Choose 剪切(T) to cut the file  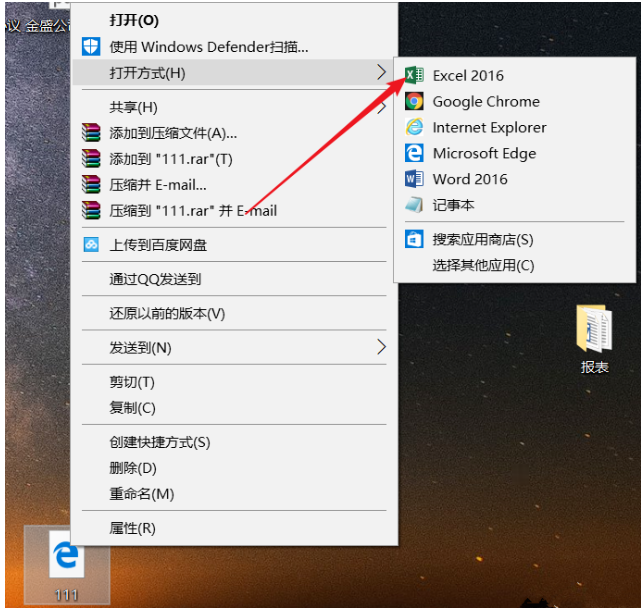(x=234, y=382)
